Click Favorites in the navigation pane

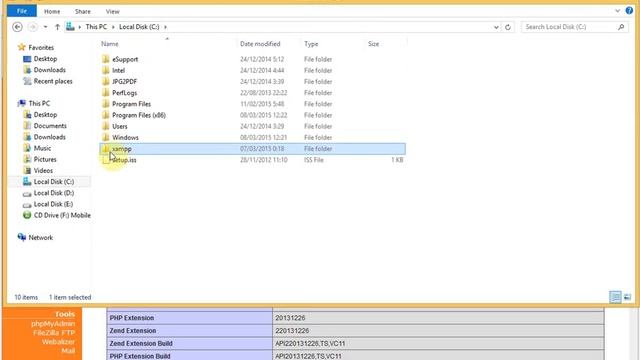(x=41, y=47)
